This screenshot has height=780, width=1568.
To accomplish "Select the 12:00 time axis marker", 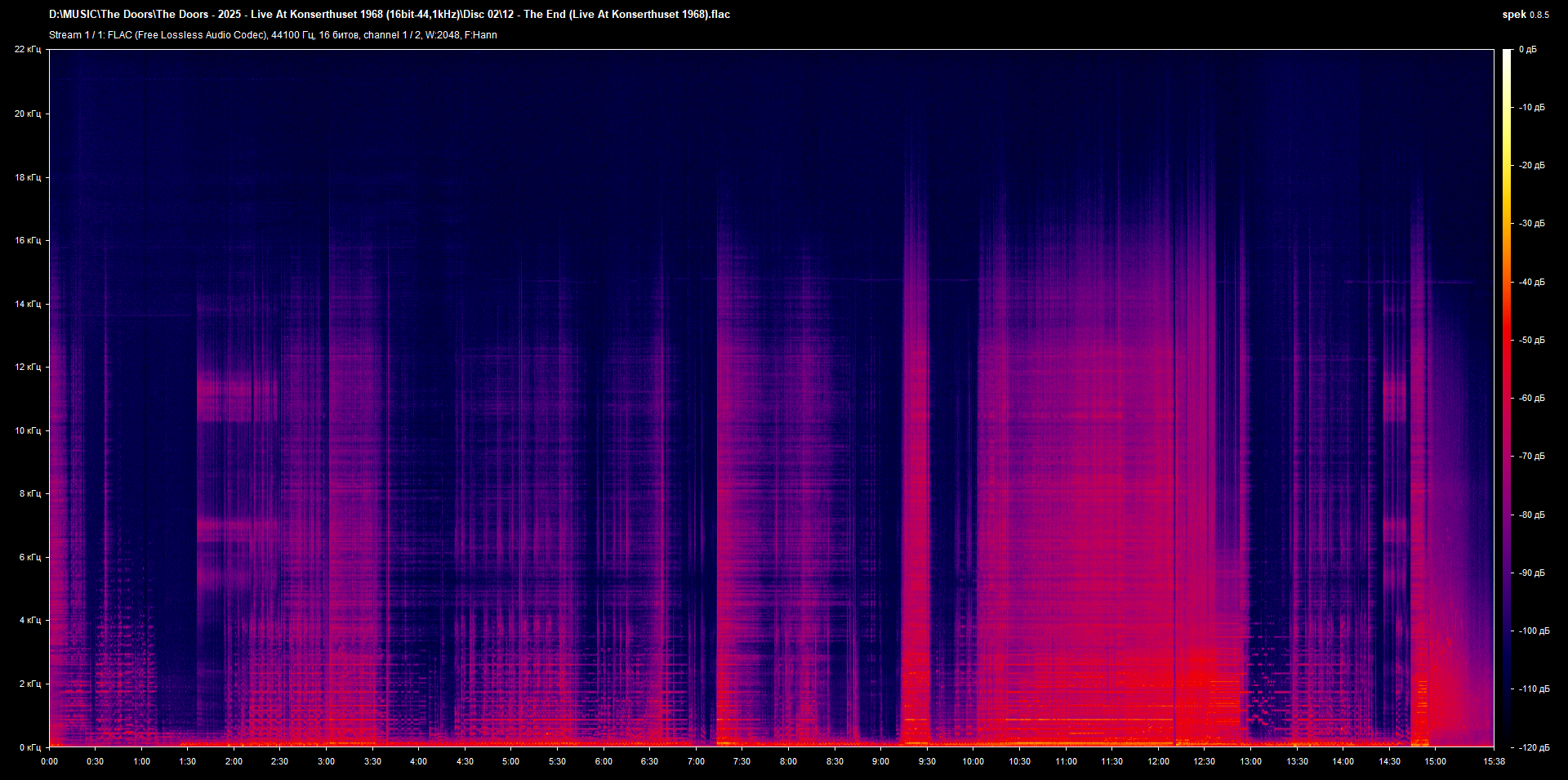I will [1158, 761].
